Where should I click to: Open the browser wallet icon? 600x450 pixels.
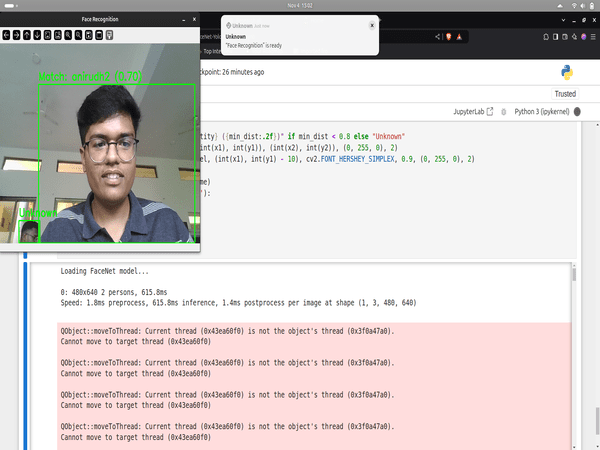565,37
